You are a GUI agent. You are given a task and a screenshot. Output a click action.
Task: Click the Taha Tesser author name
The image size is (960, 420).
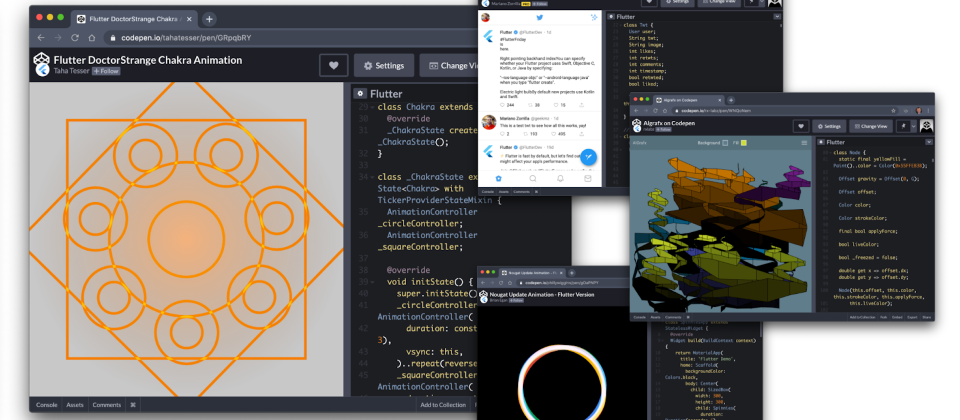(71, 71)
